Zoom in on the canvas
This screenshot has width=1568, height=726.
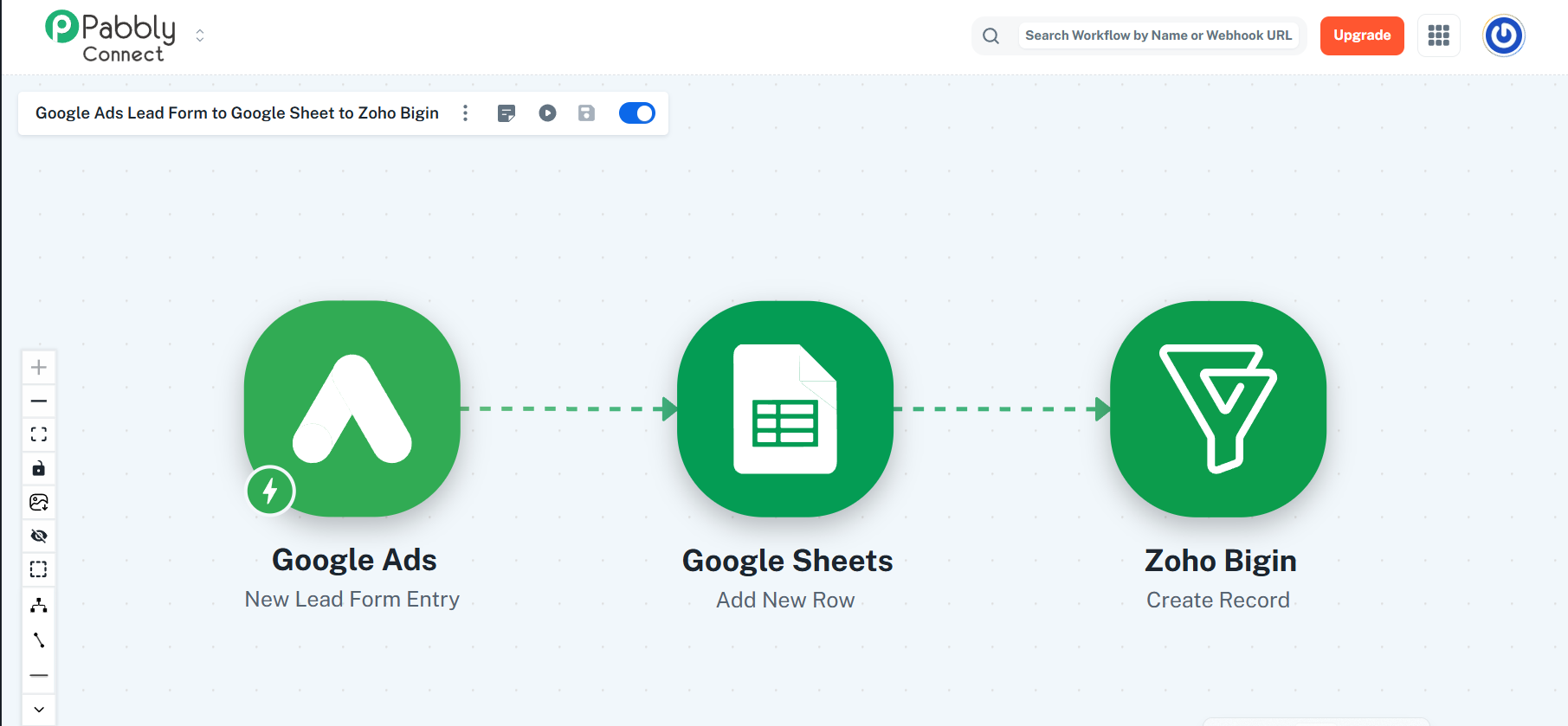pos(39,368)
